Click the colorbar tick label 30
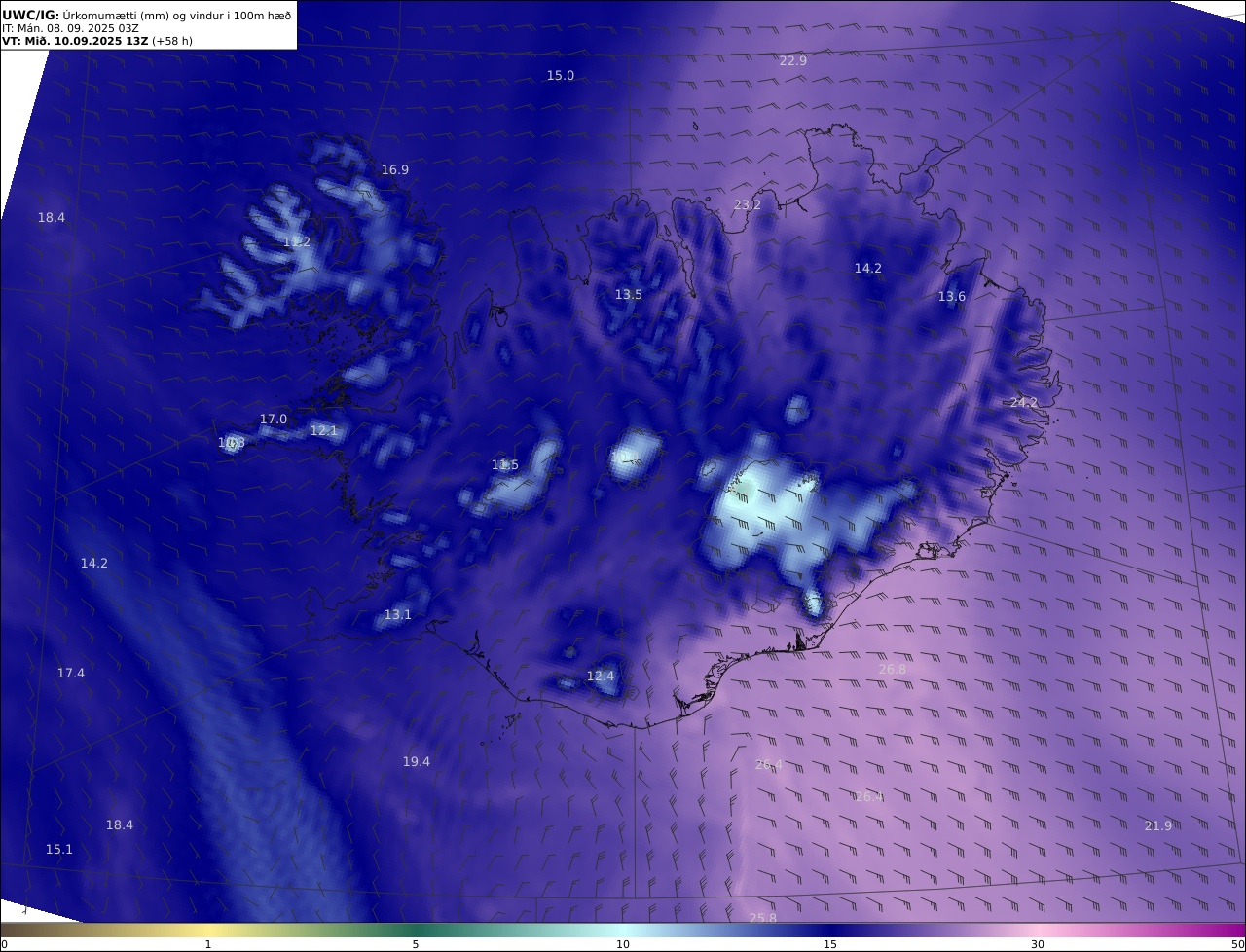 point(1038,944)
